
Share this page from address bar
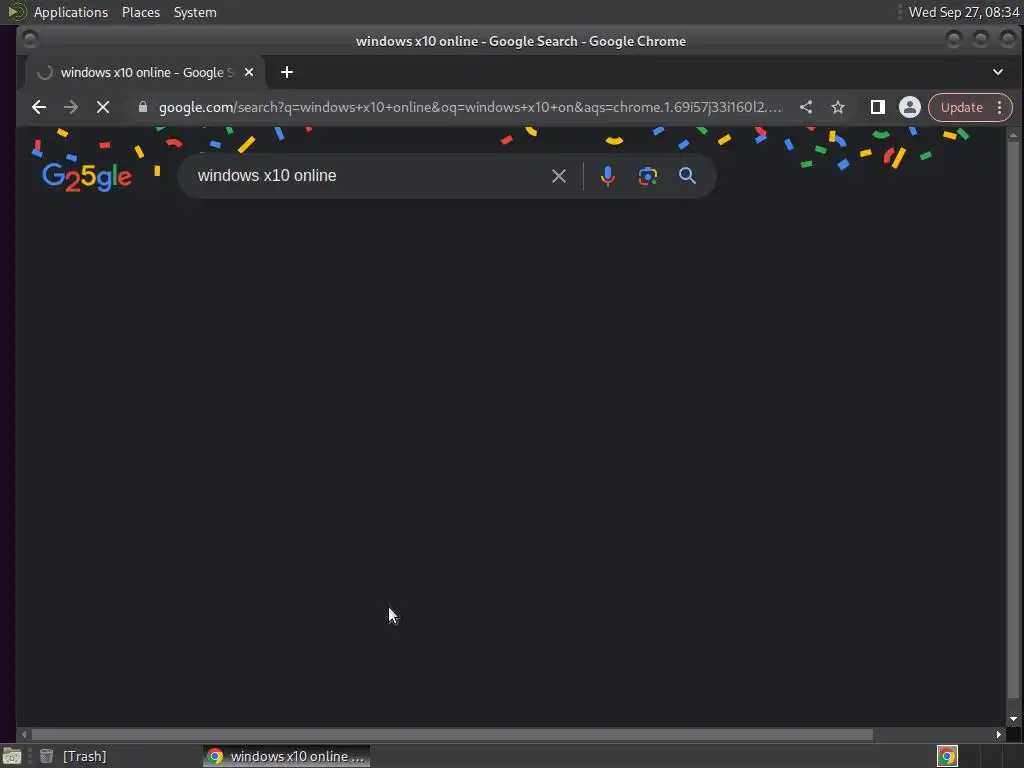(806, 107)
